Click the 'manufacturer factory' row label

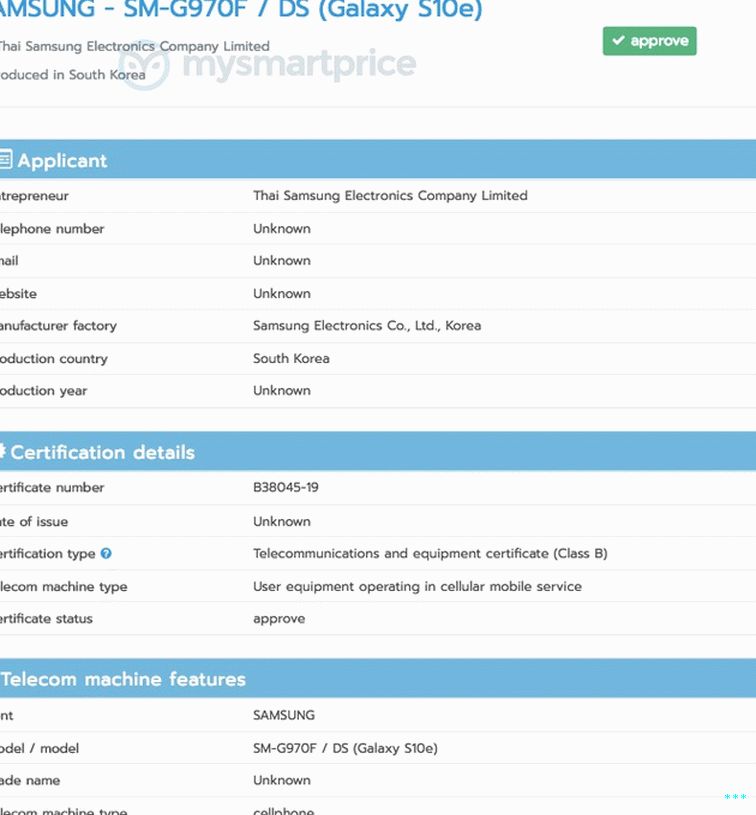pos(58,326)
